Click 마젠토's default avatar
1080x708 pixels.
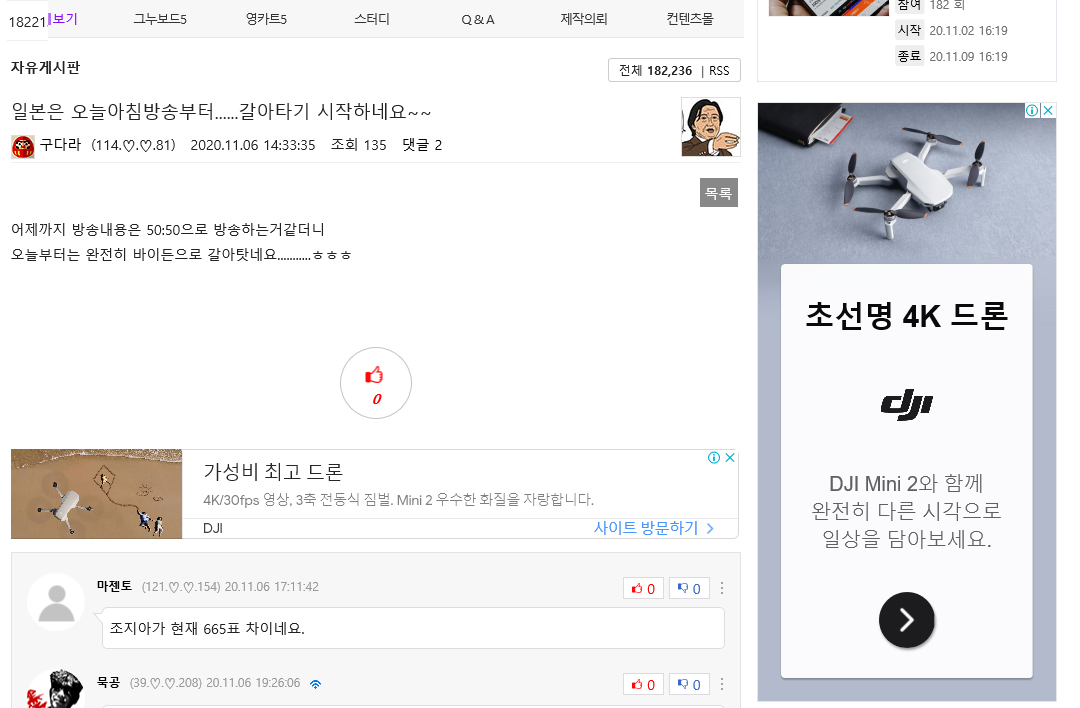[x=56, y=602]
